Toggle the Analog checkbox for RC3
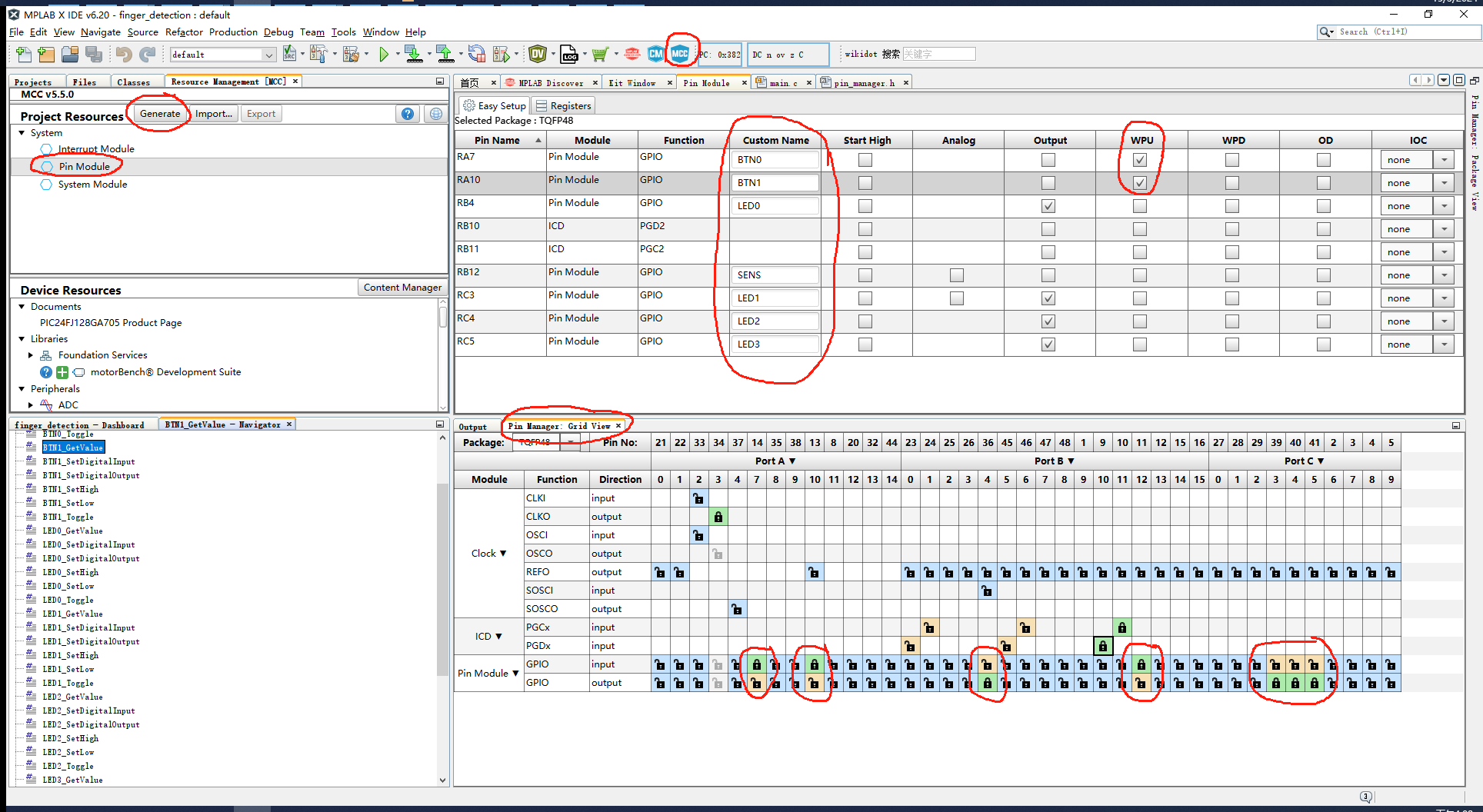1483x812 pixels. tap(957, 298)
